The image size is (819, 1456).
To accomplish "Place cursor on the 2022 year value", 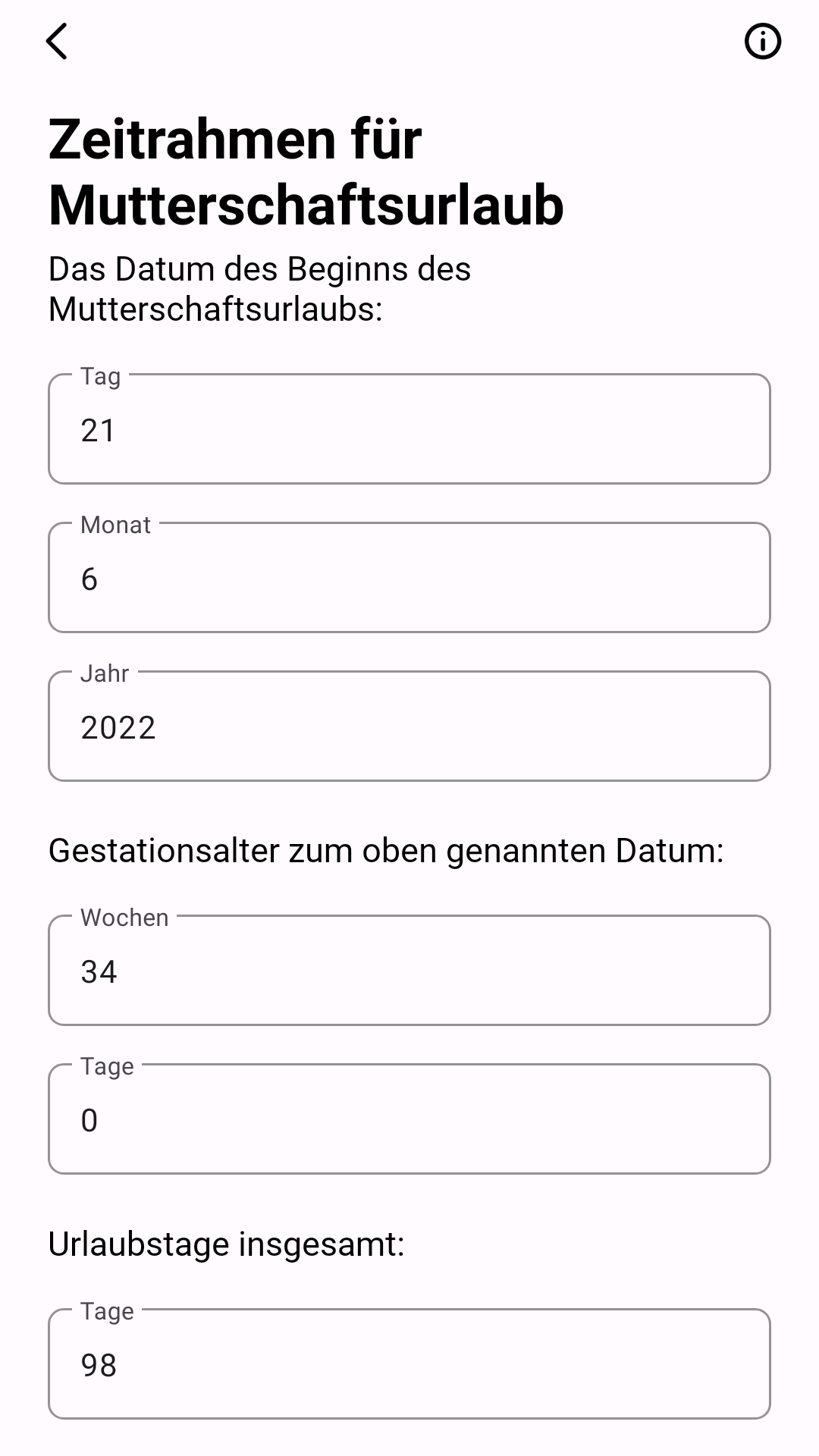I will click(118, 728).
